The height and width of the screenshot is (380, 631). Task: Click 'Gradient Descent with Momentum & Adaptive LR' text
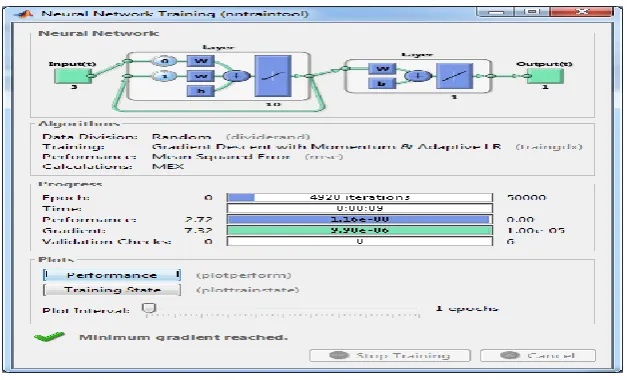point(326,147)
